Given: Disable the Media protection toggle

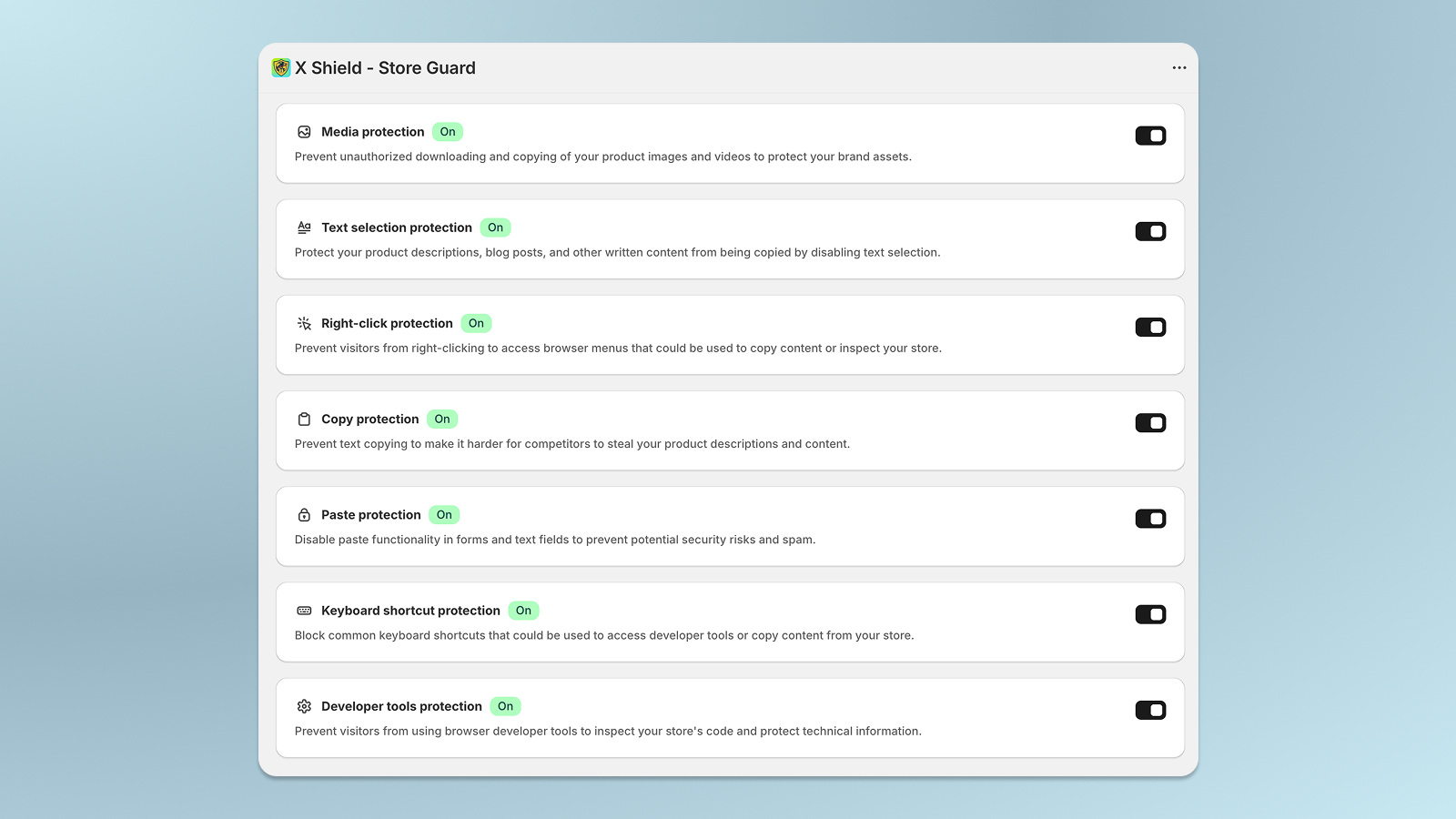Looking at the screenshot, I should pyautogui.click(x=1150, y=135).
